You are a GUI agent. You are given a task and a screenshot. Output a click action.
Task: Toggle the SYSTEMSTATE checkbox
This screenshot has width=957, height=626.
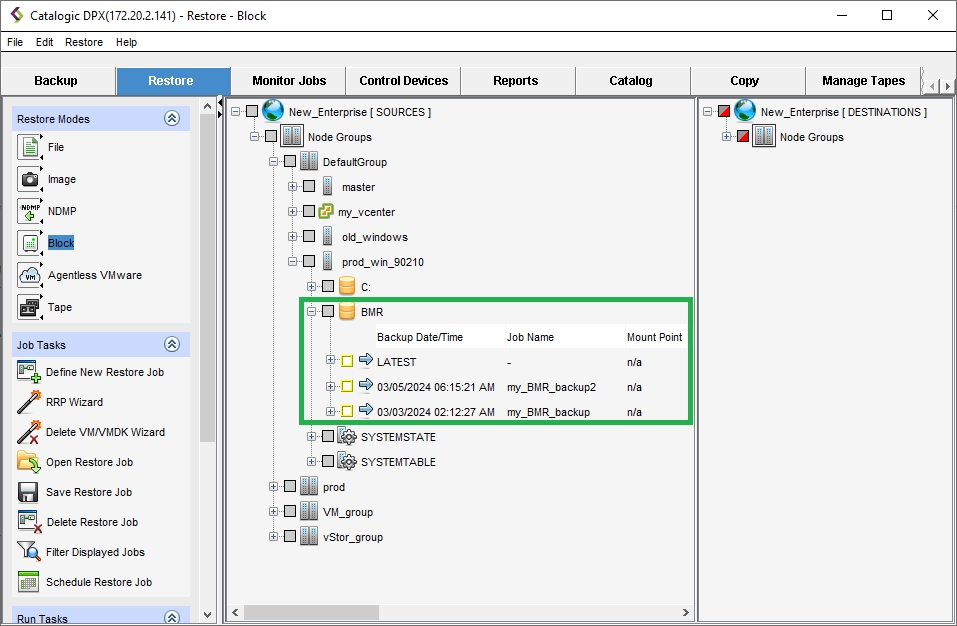328,437
